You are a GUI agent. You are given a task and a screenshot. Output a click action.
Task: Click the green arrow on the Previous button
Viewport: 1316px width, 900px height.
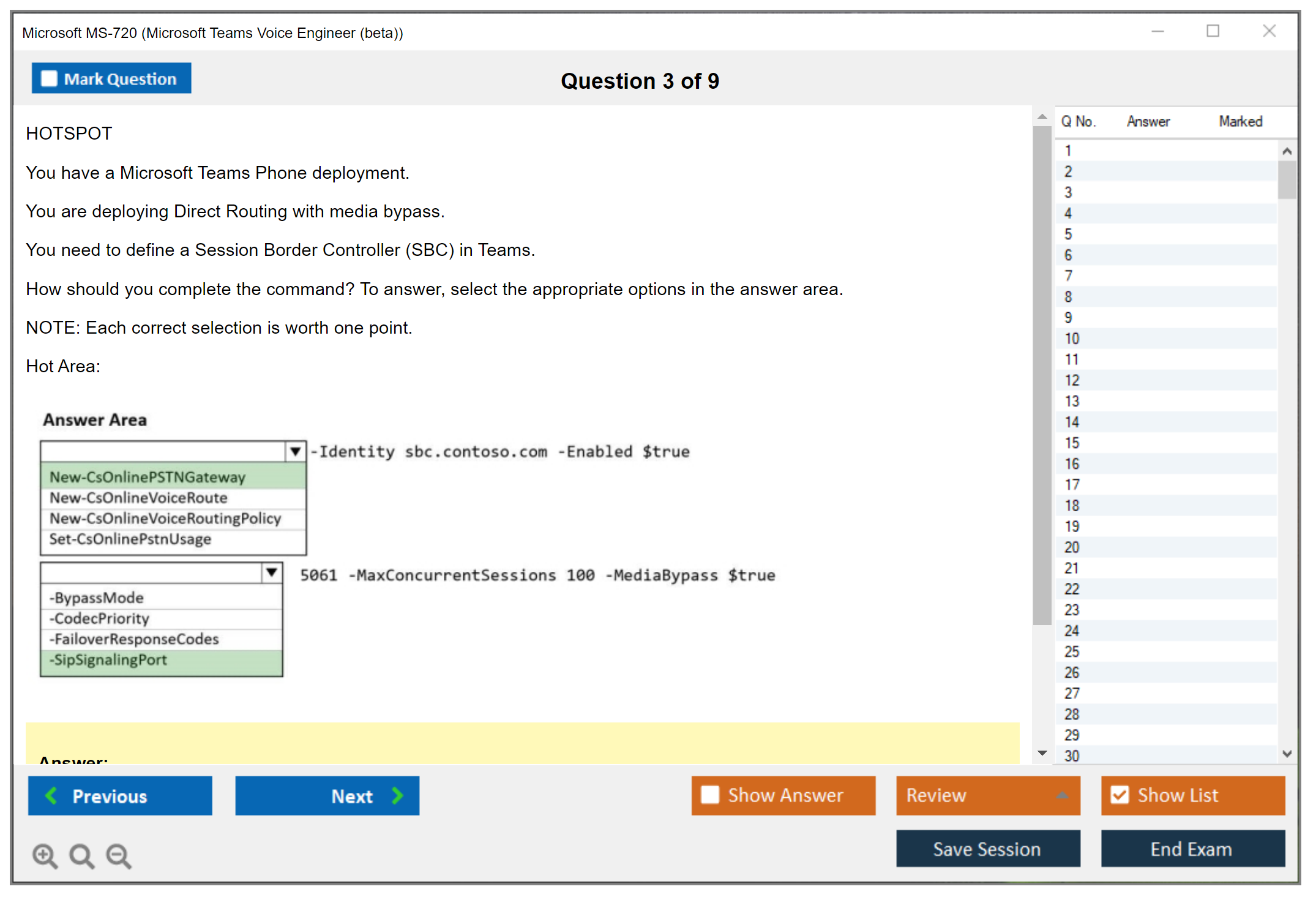[51, 795]
